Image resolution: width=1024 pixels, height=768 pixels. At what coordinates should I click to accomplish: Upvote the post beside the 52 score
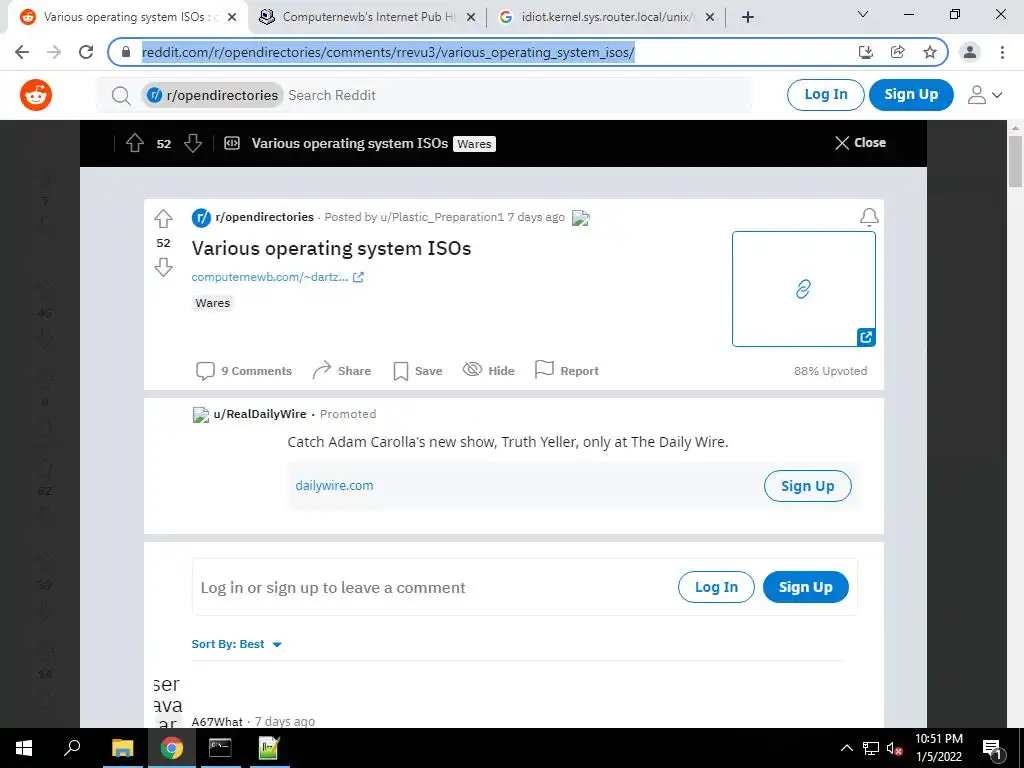[163, 218]
